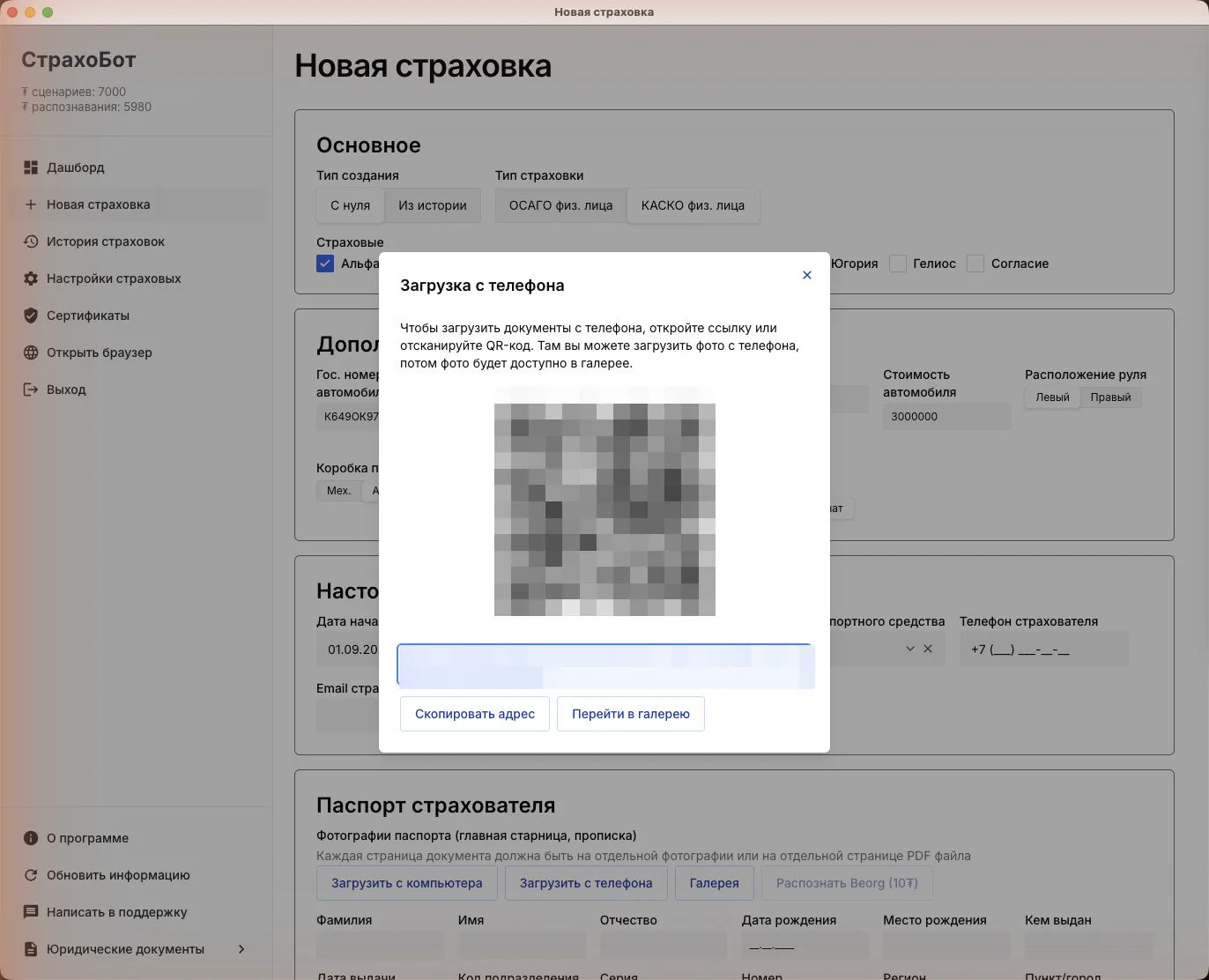
Task: Choose КАСКО физ. лица insurance type
Action: 693,205
